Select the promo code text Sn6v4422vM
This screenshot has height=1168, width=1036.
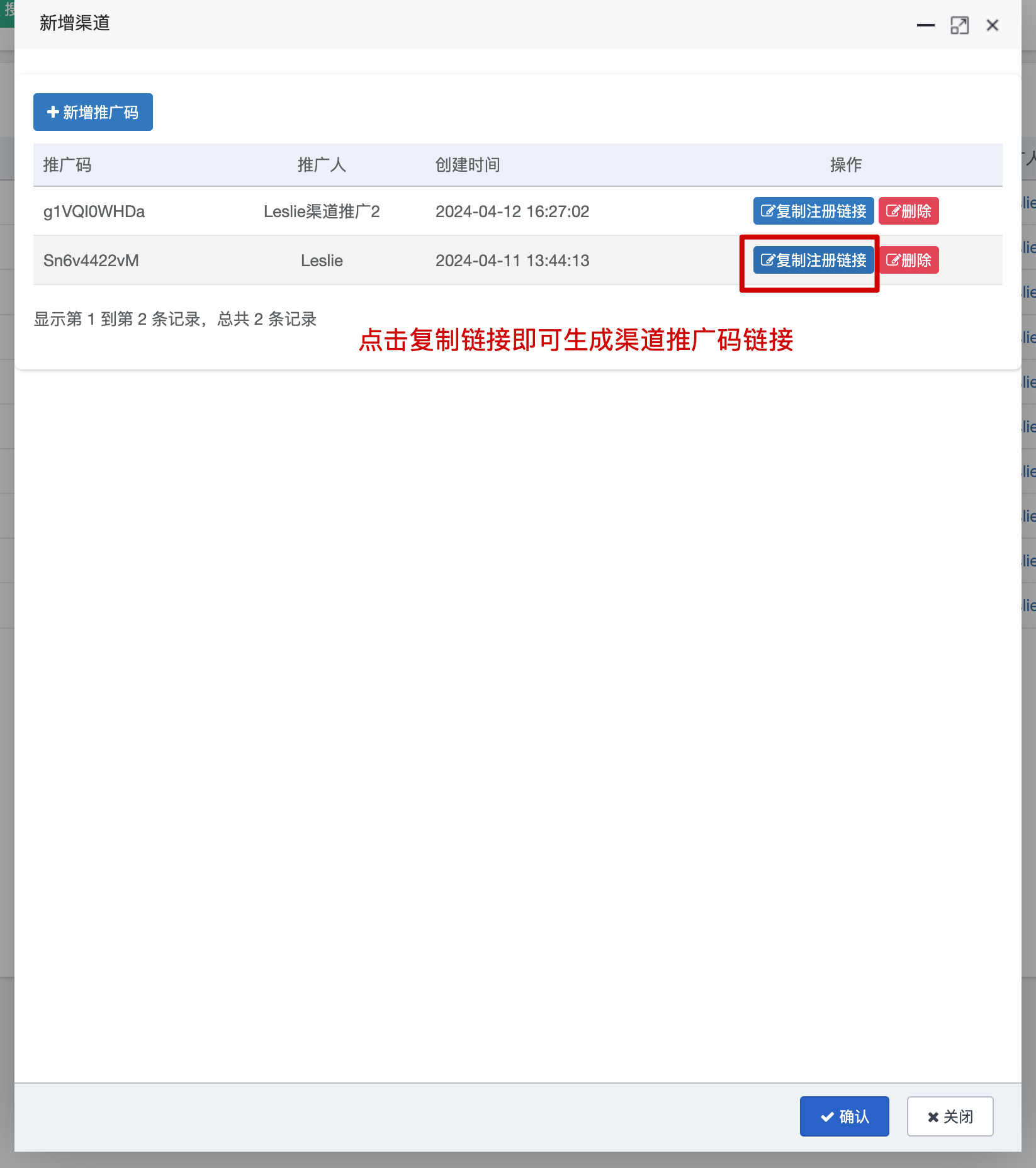91,261
